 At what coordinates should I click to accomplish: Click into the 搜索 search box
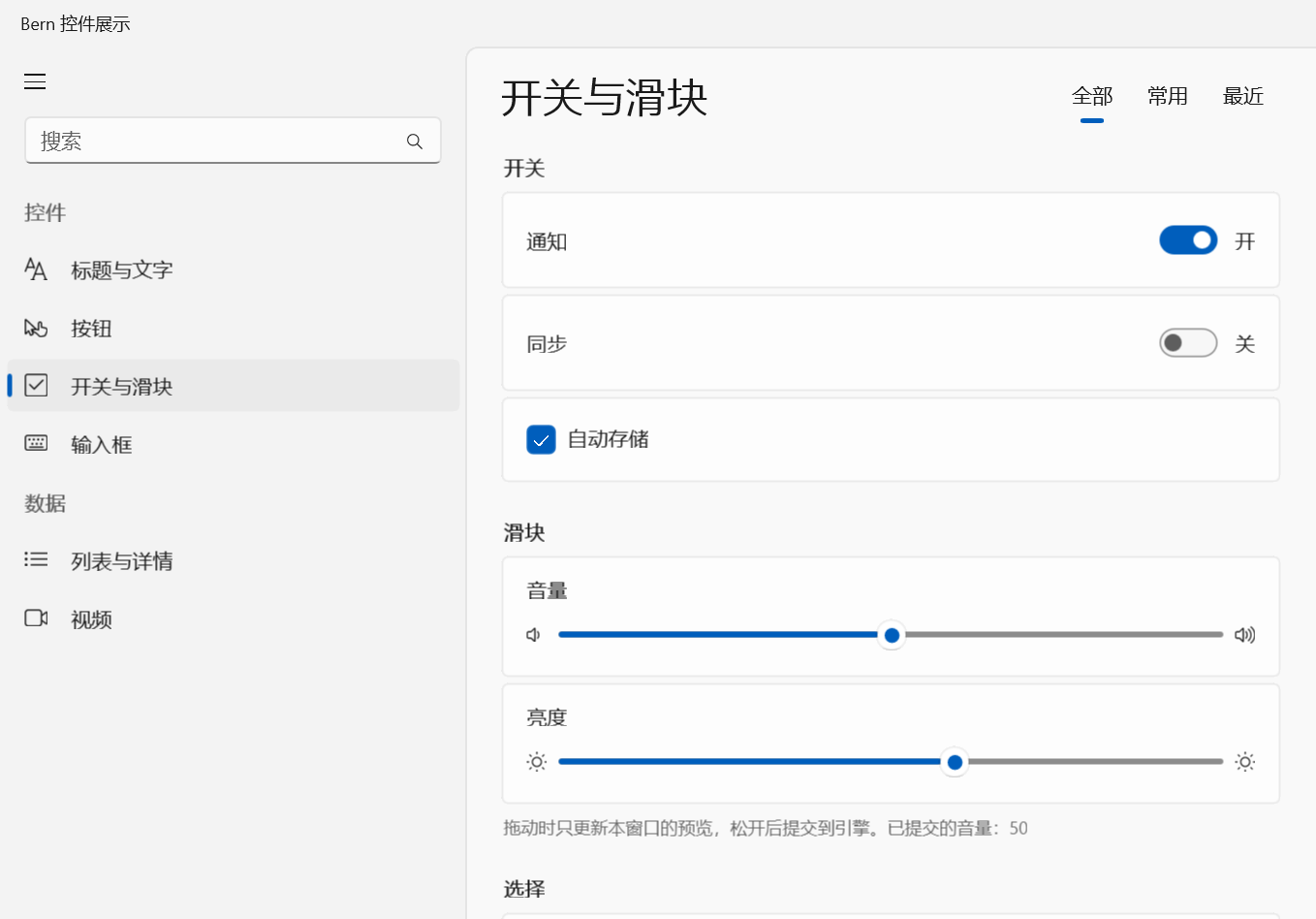(x=233, y=142)
